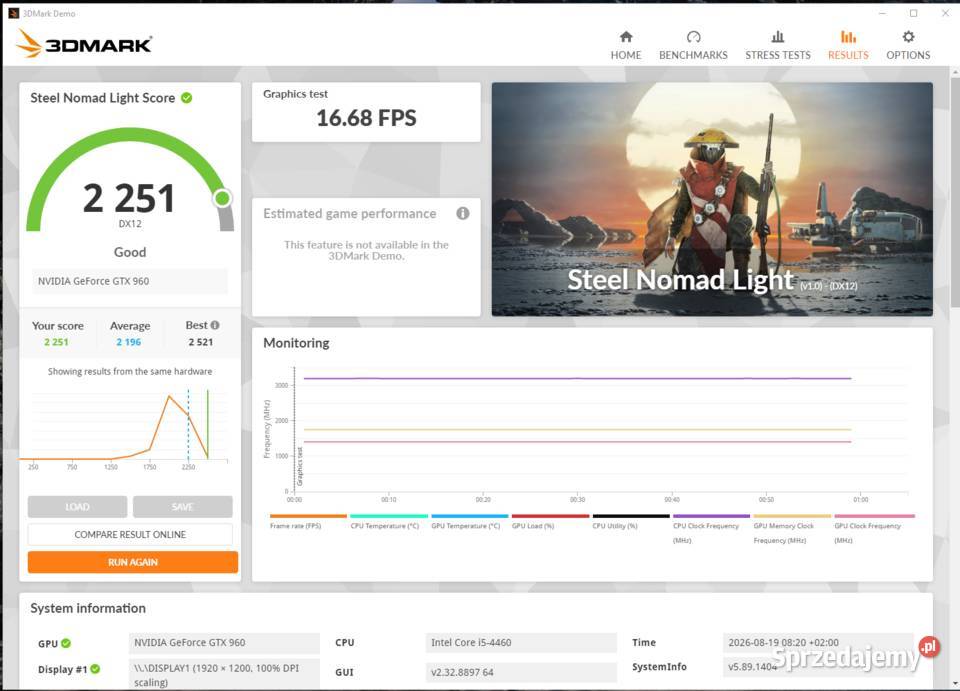The width and height of the screenshot is (960, 691).
Task: Open Estimated game performance info icon
Action: [x=463, y=213]
